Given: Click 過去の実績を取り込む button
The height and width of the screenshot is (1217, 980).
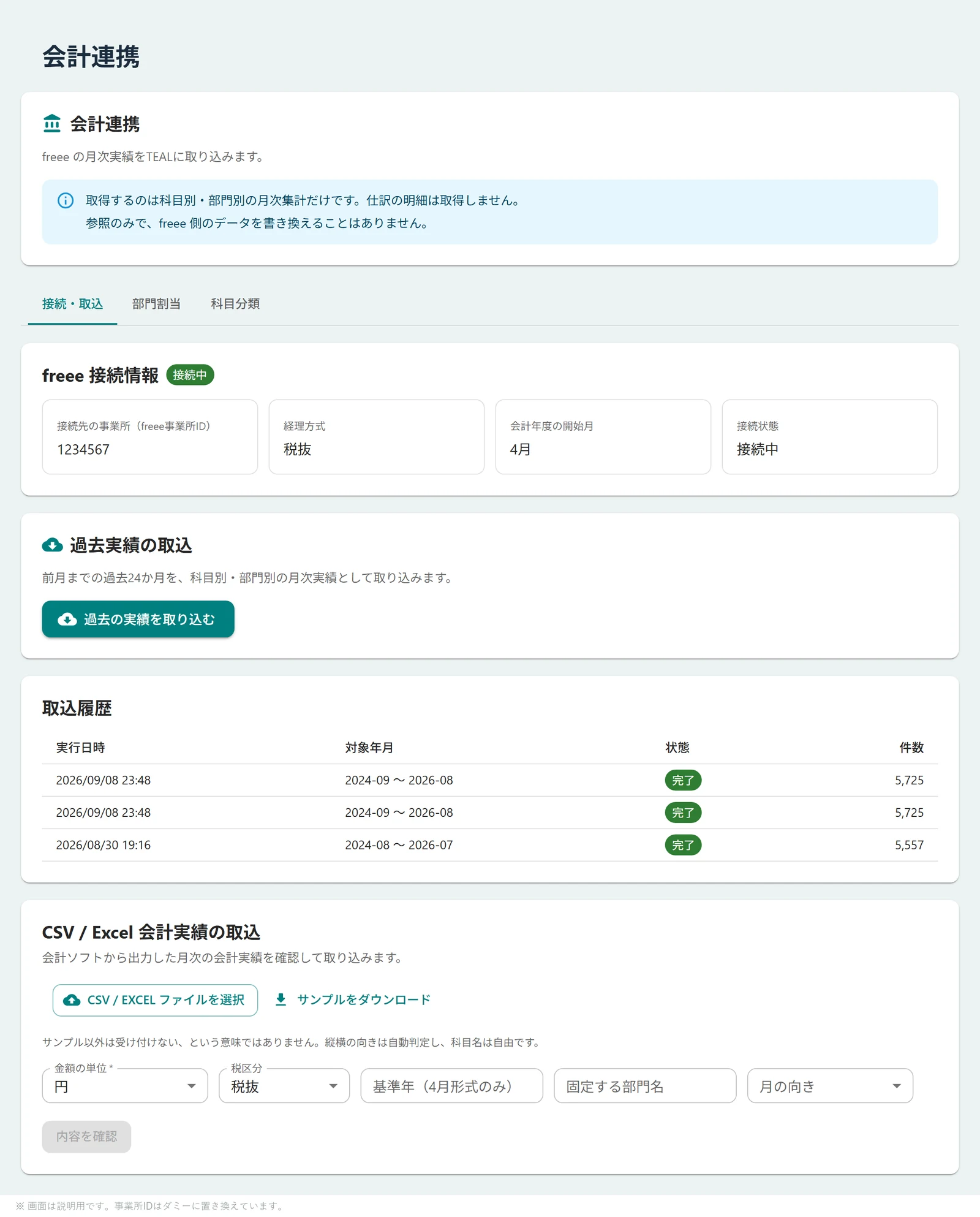Looking at the screenshot, I should 138,619.
